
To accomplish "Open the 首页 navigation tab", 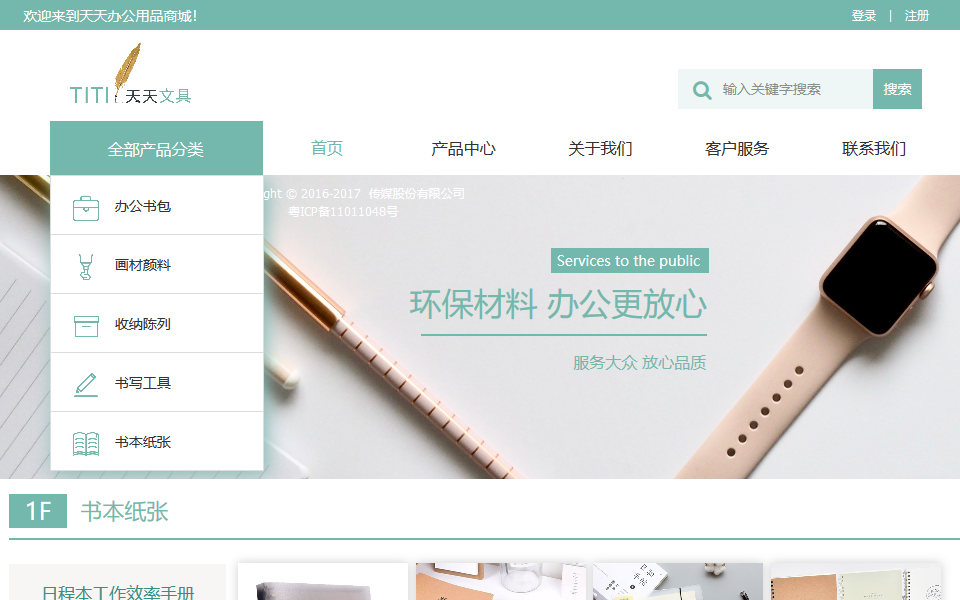I will [327, 149].
